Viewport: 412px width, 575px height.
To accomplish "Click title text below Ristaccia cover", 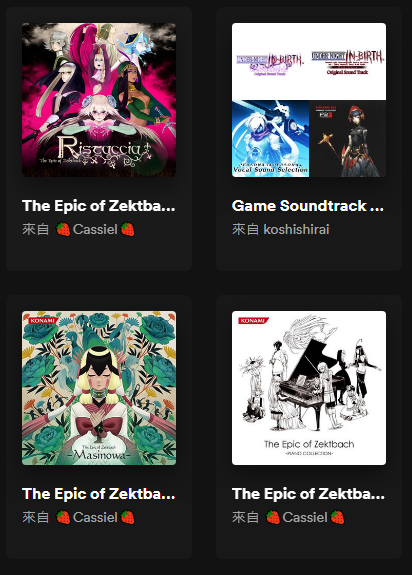I will click(99, 206).
